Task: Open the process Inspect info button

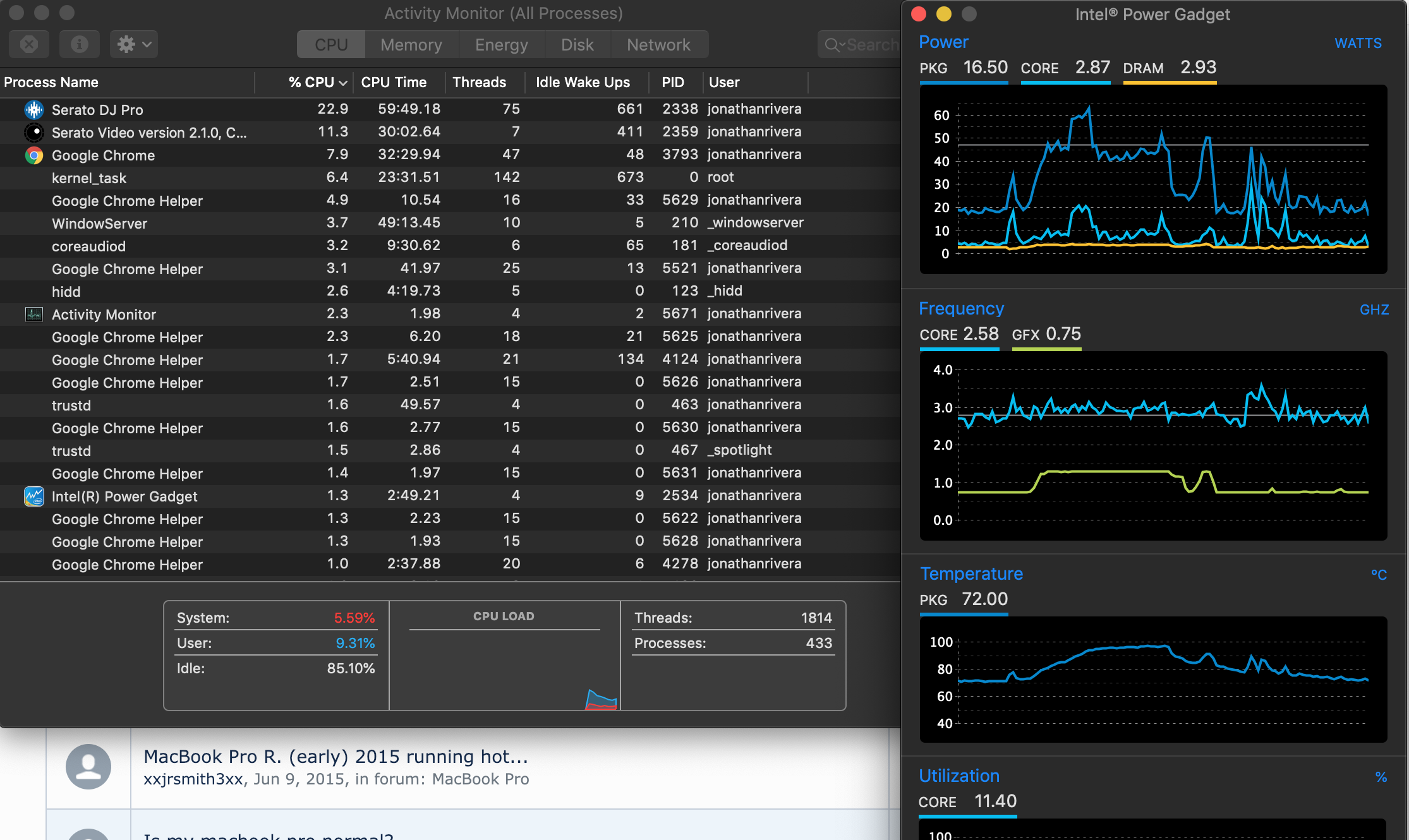Action: pos(79,44)
